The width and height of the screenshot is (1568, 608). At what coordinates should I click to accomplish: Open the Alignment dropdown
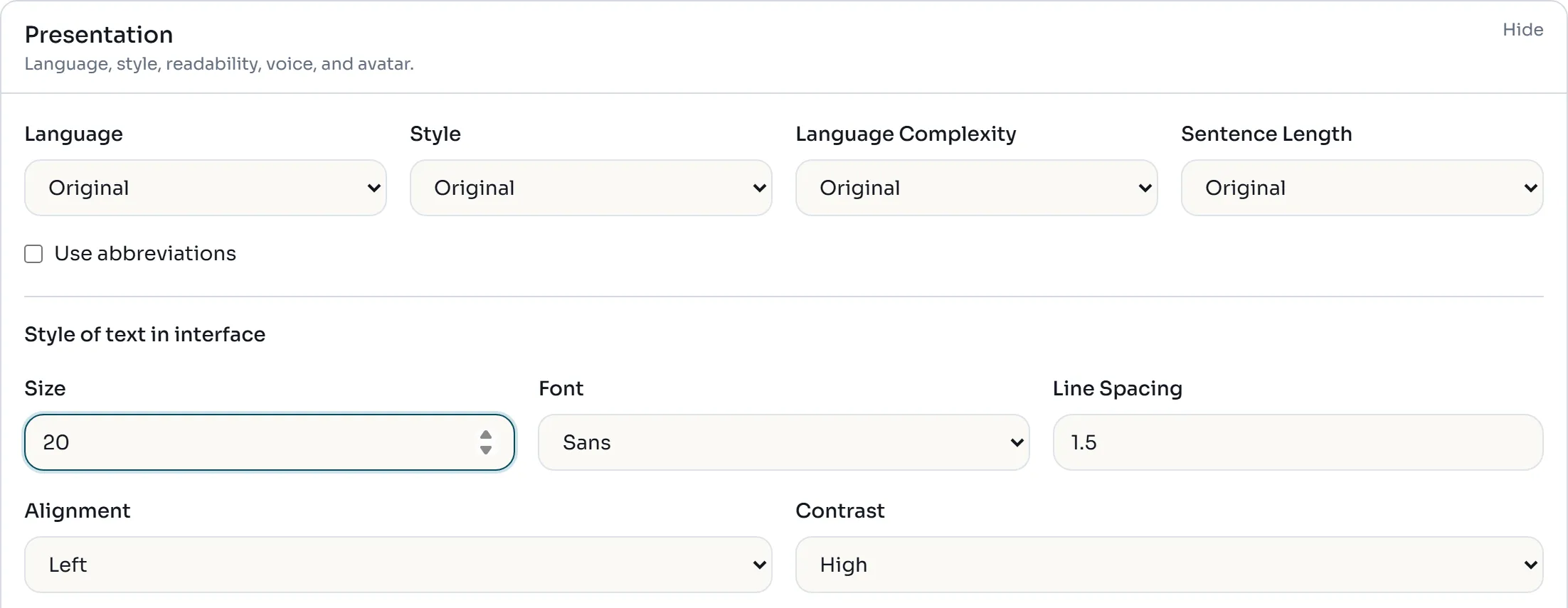(398, 565)
